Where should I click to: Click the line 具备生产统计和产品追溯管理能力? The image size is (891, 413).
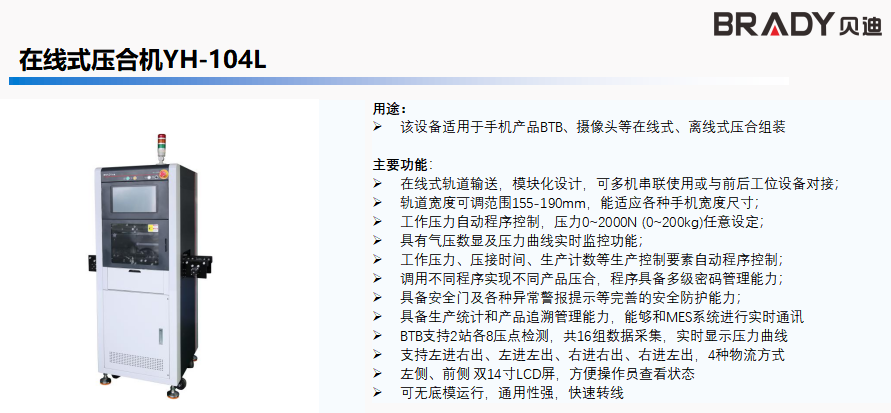pos(602,317)
